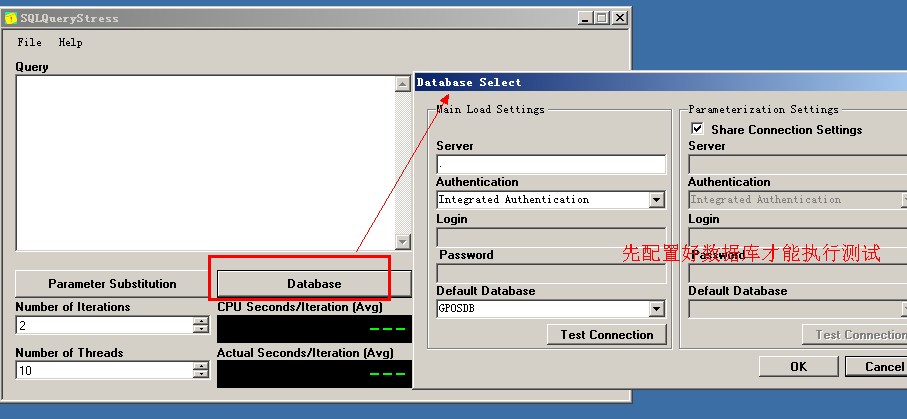The image size is (907, 419).
Task: Close the SQLQueryStress window
Action: [x=620, y=18]
